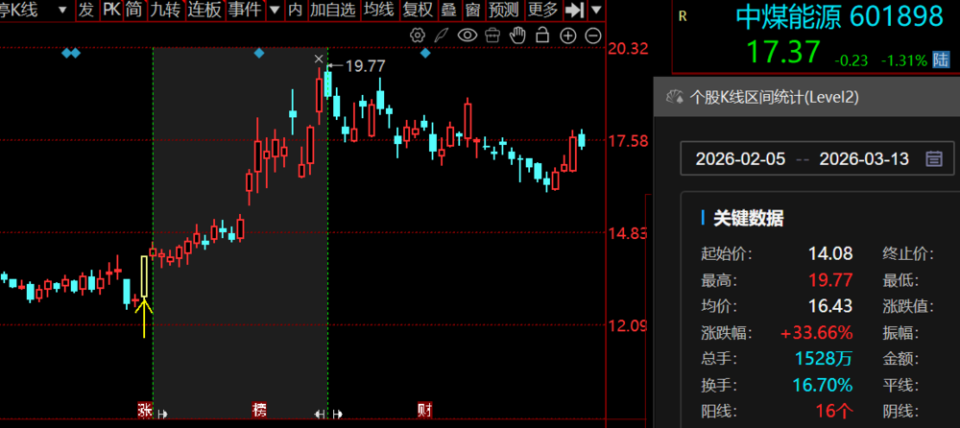This screenshot has width=960, height=428.
Task: Open the toolbox briefcase icon
Action: pos(493,35)
